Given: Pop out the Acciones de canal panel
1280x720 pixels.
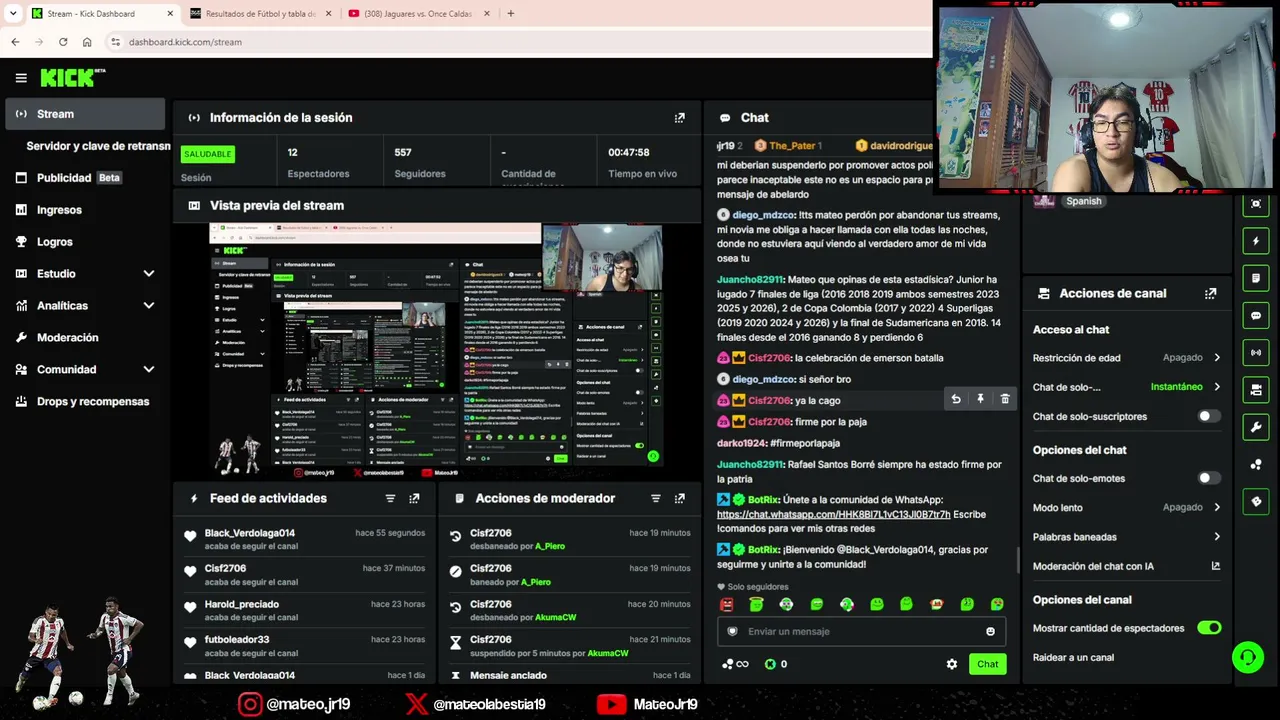Looking at the screenshot, I should click(1211, 294).
